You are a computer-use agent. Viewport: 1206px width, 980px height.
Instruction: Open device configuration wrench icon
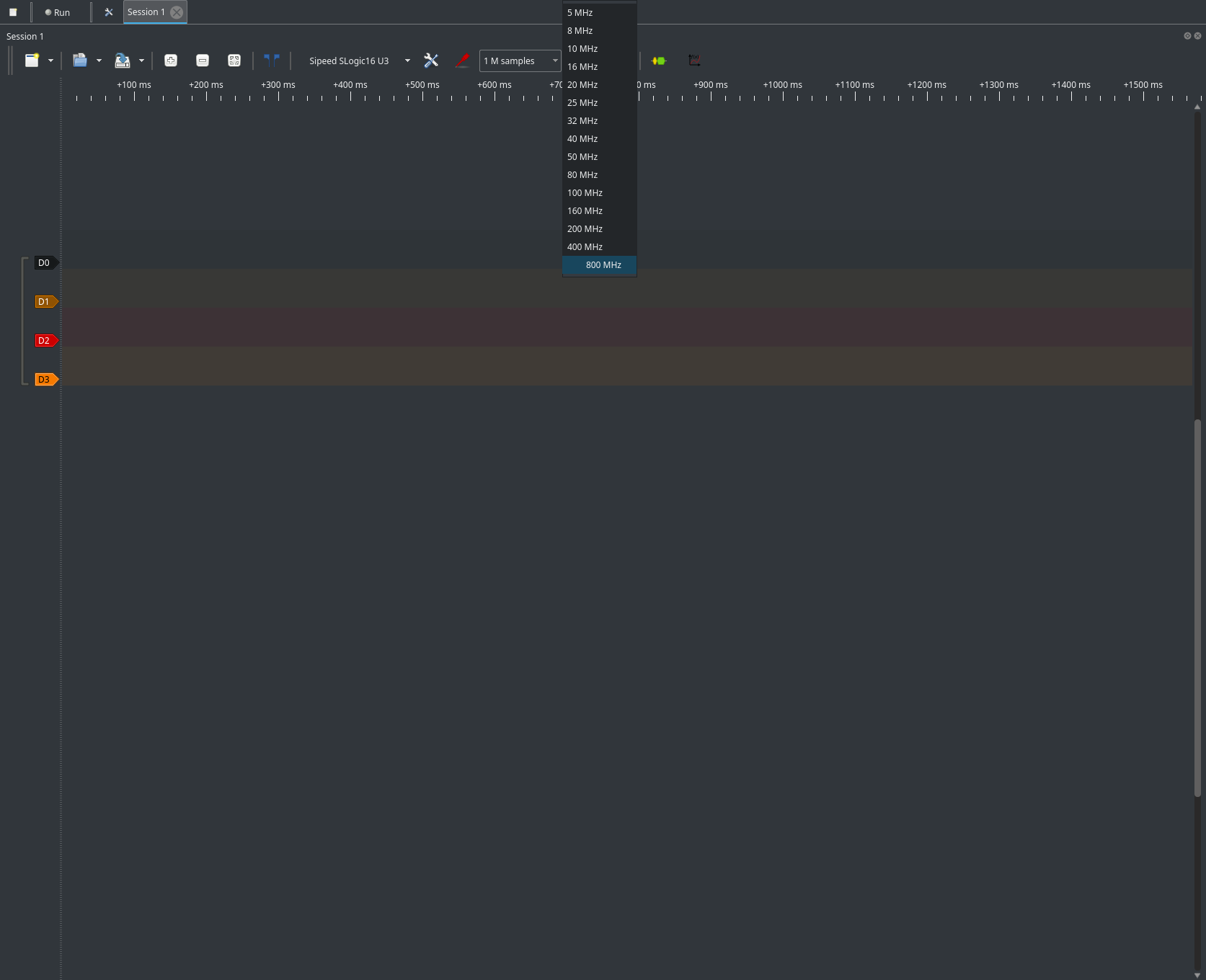pos(431,61)
